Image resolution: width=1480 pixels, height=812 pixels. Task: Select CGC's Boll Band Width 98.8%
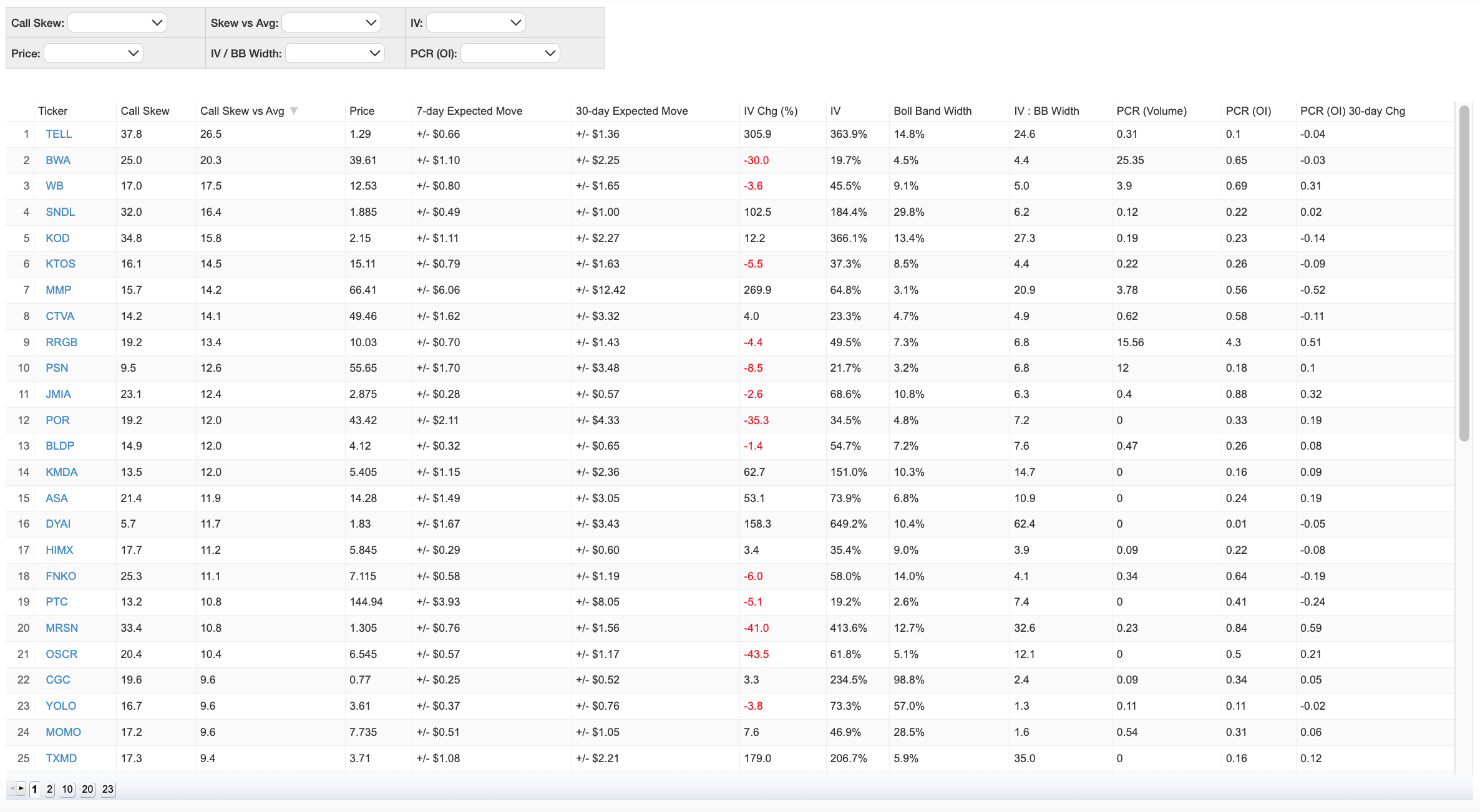(909, 680)
